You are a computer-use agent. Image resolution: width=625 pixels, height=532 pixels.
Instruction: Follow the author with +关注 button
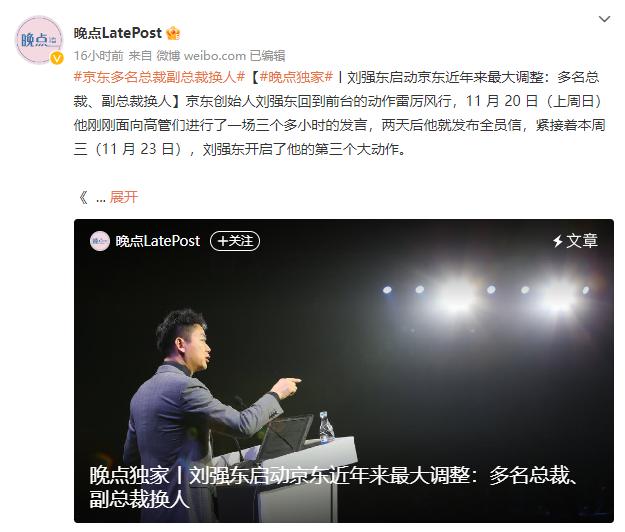click(235, 241)
